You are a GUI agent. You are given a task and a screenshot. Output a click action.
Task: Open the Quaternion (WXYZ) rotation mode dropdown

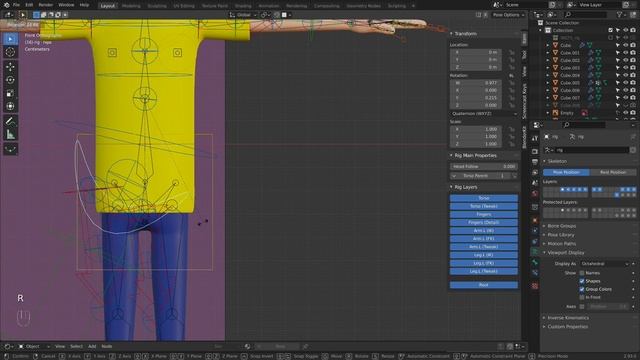point(484,113)
